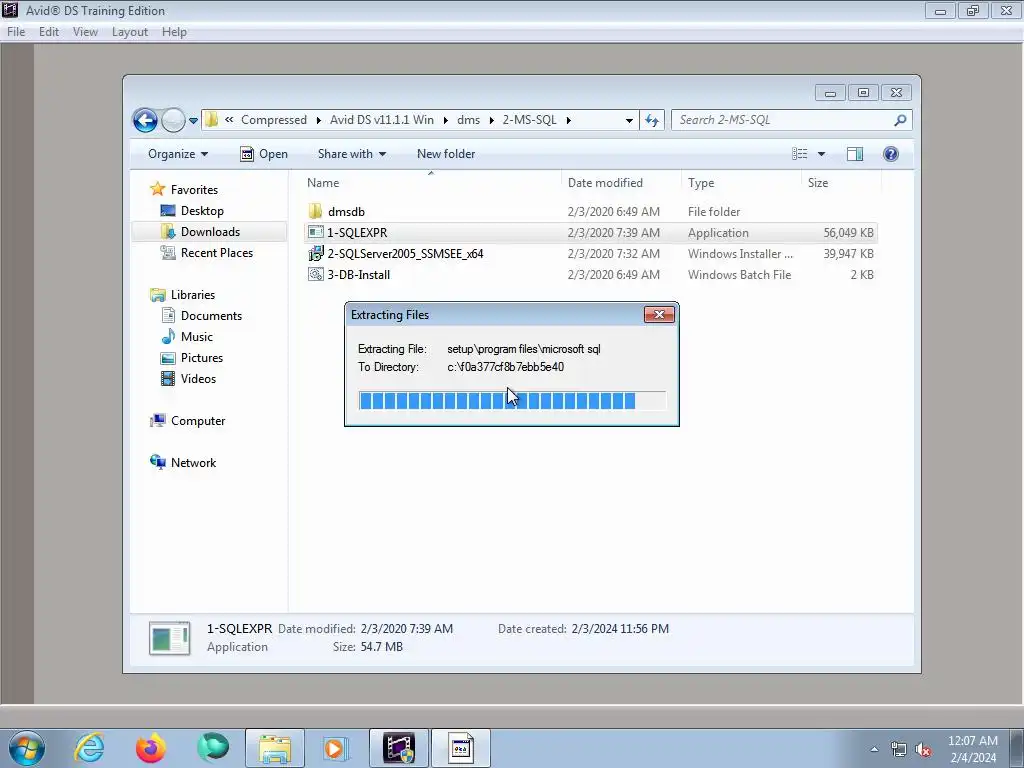This screenshot has height=768, width=1024.
Task: Select Libraries in the navigation pane
Action: pyautogui.click(x=193, y=295)
